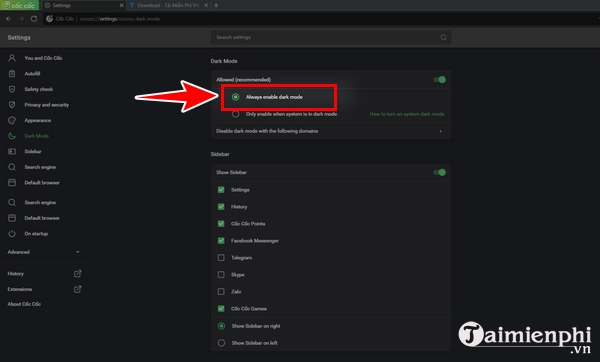Go forward with the forward arrow
Image resolution: width=600 pixels, height=362 pixels.
click(21, 19)
